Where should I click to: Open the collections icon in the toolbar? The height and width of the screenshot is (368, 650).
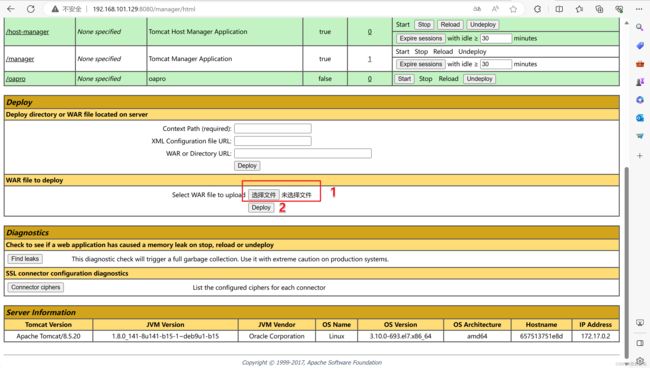point(599,9)
